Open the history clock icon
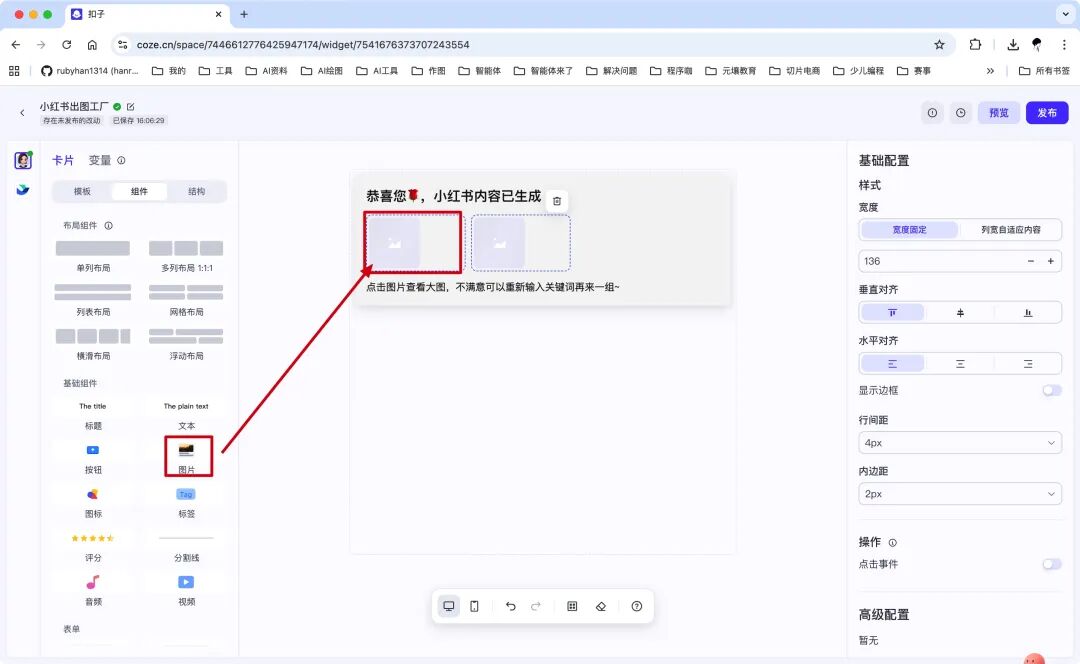The image size is (1080, 664). point(960,113)
